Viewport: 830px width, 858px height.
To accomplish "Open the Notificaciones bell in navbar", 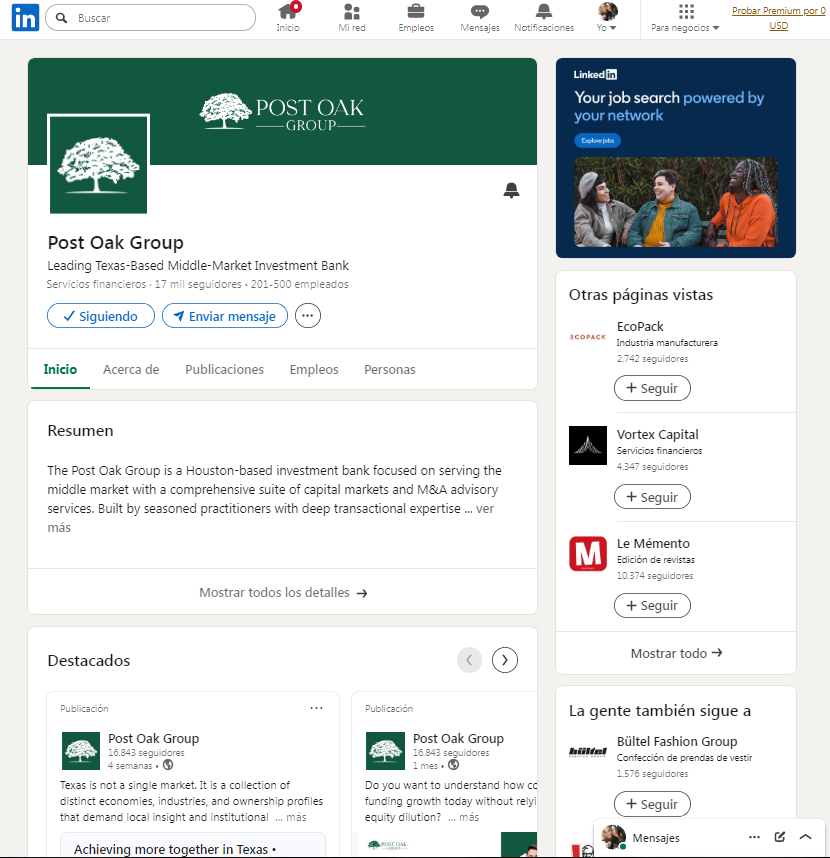I will click(544, 18).
